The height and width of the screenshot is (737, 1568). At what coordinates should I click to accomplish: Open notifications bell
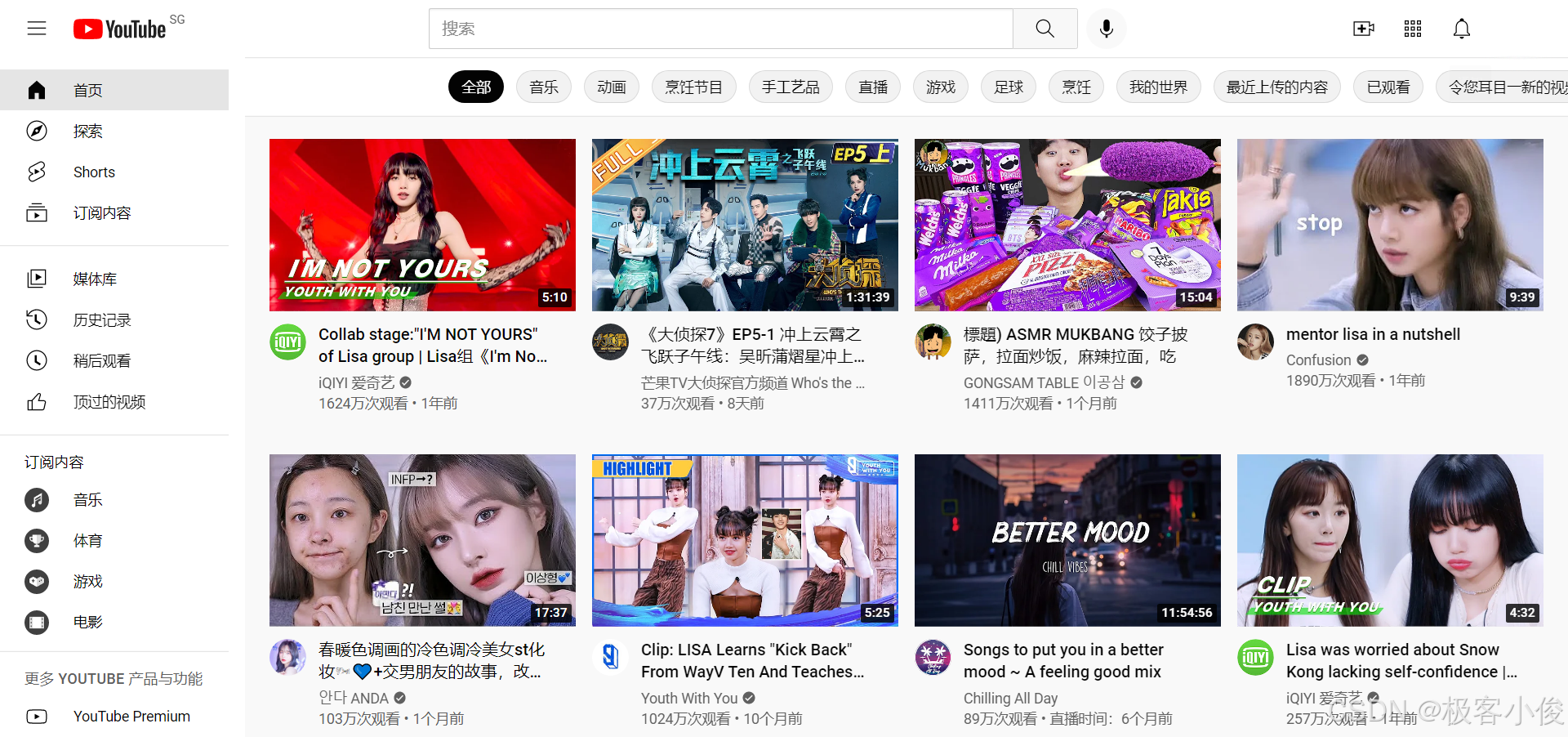pos(1462,29)
